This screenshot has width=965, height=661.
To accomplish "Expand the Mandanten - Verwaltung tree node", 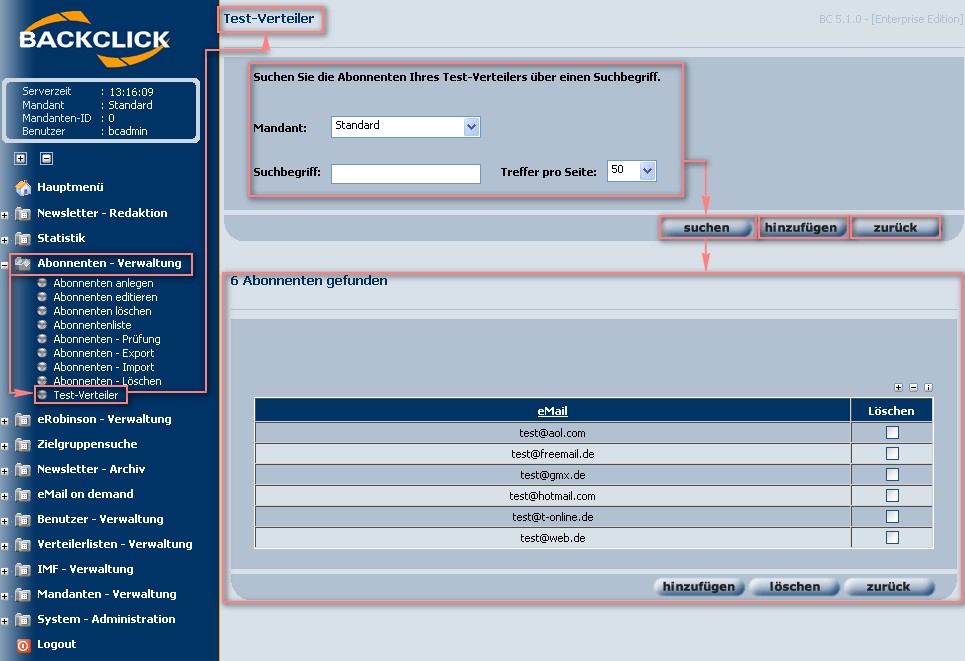I will (x=4, y=596).
